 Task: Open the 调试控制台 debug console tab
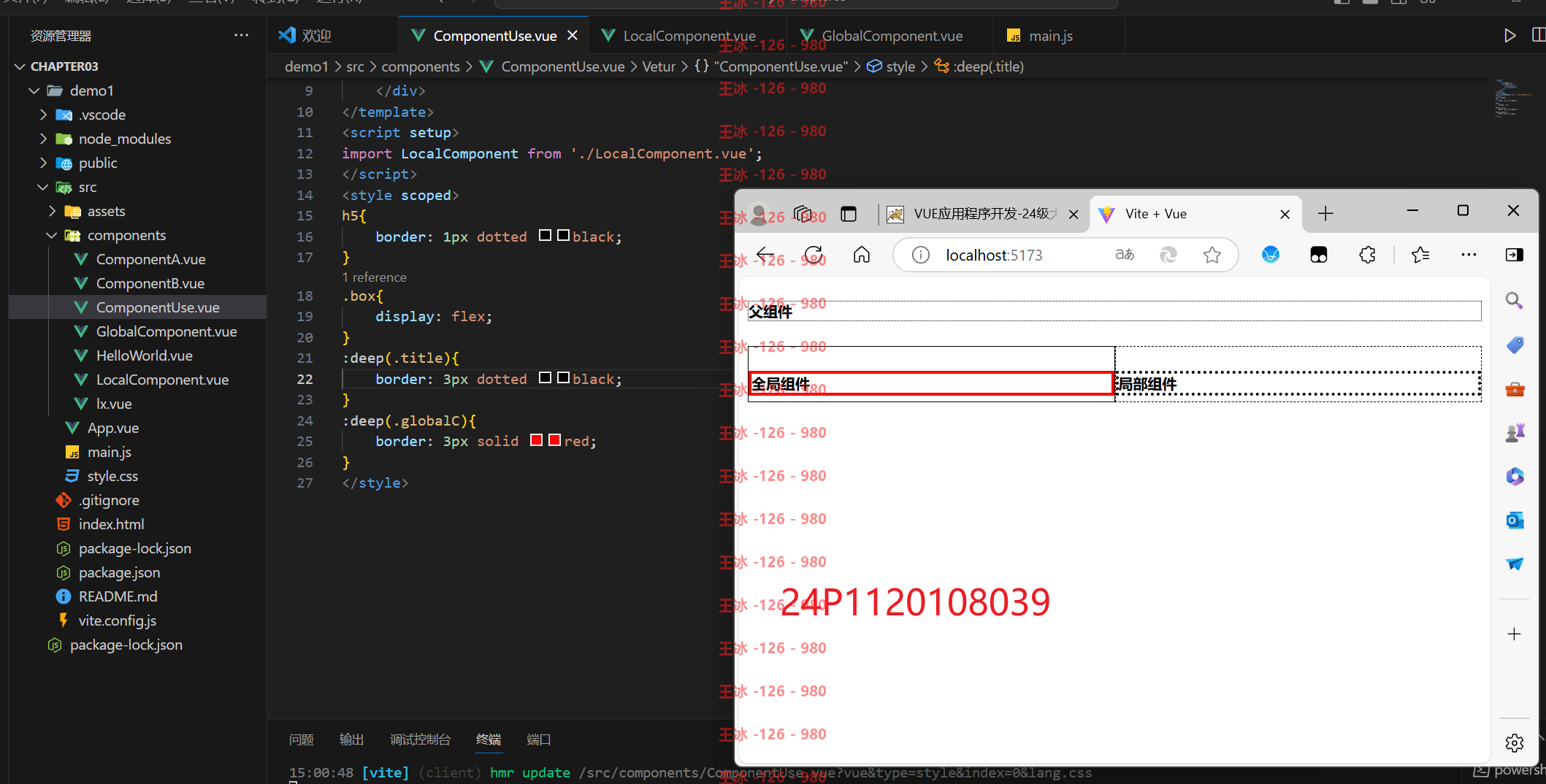pyautogui.click(x=420, y=739)
